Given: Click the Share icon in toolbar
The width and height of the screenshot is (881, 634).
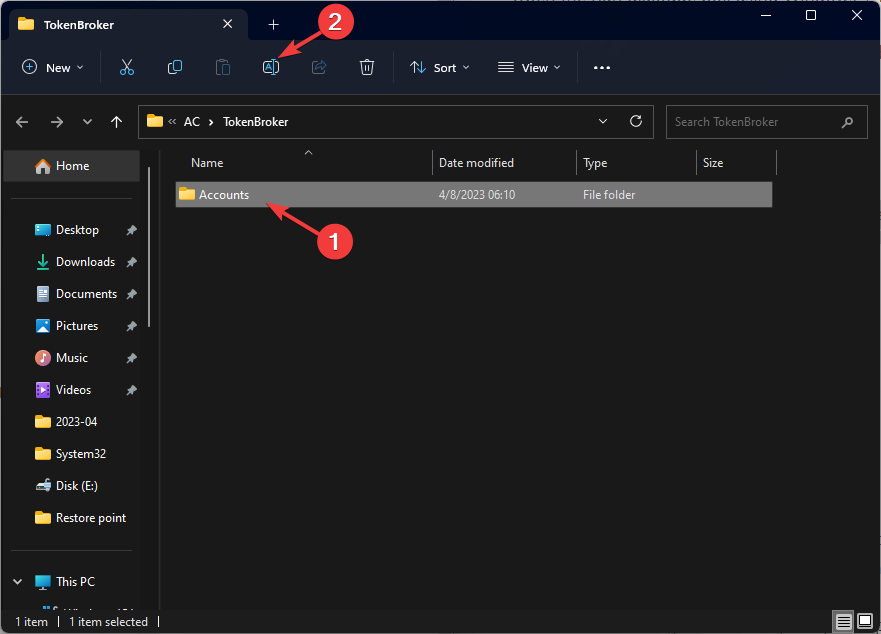Looking at the screenshot, I should [x=319, y=67].
